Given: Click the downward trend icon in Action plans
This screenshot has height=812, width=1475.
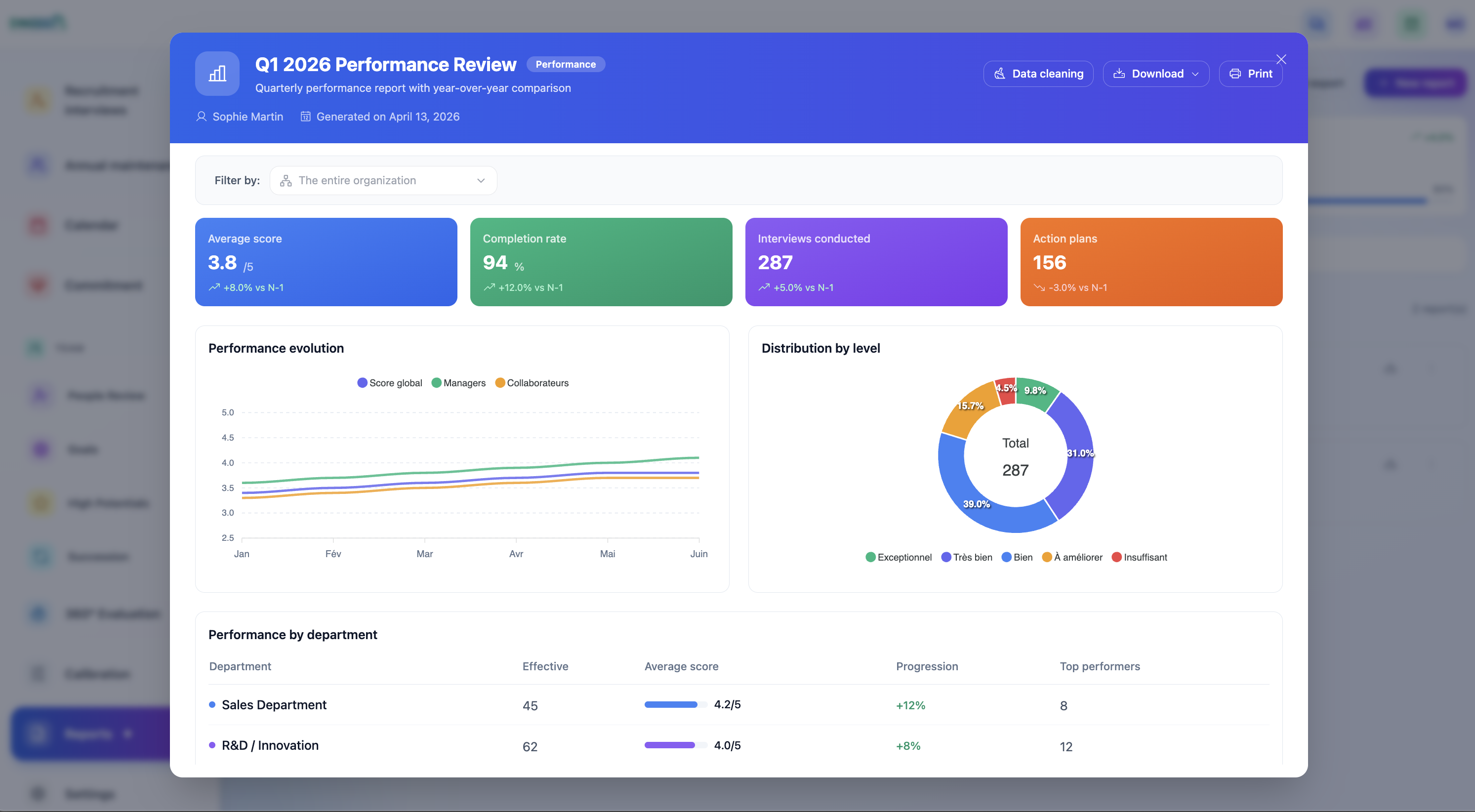Looking at the screenshot, I should [1039, 287].
